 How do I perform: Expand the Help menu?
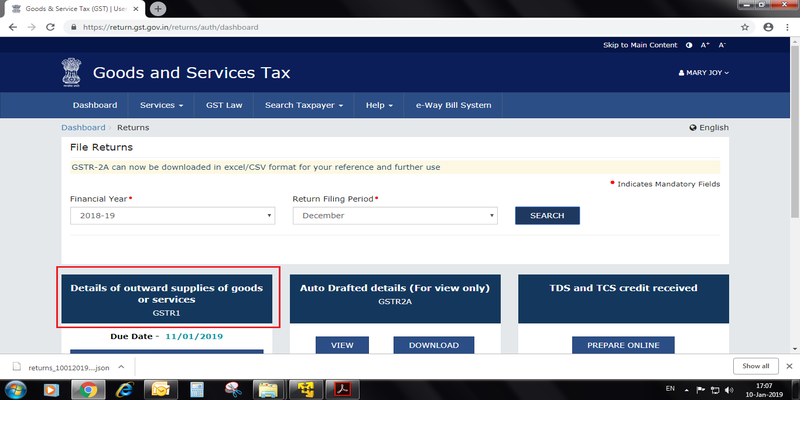tap(379, 105)
